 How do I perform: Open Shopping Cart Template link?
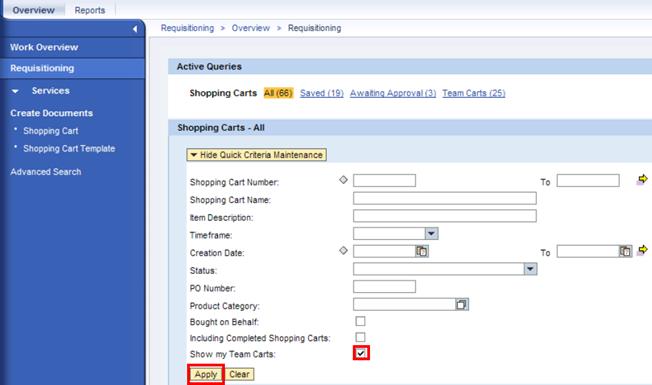(69, 148)
